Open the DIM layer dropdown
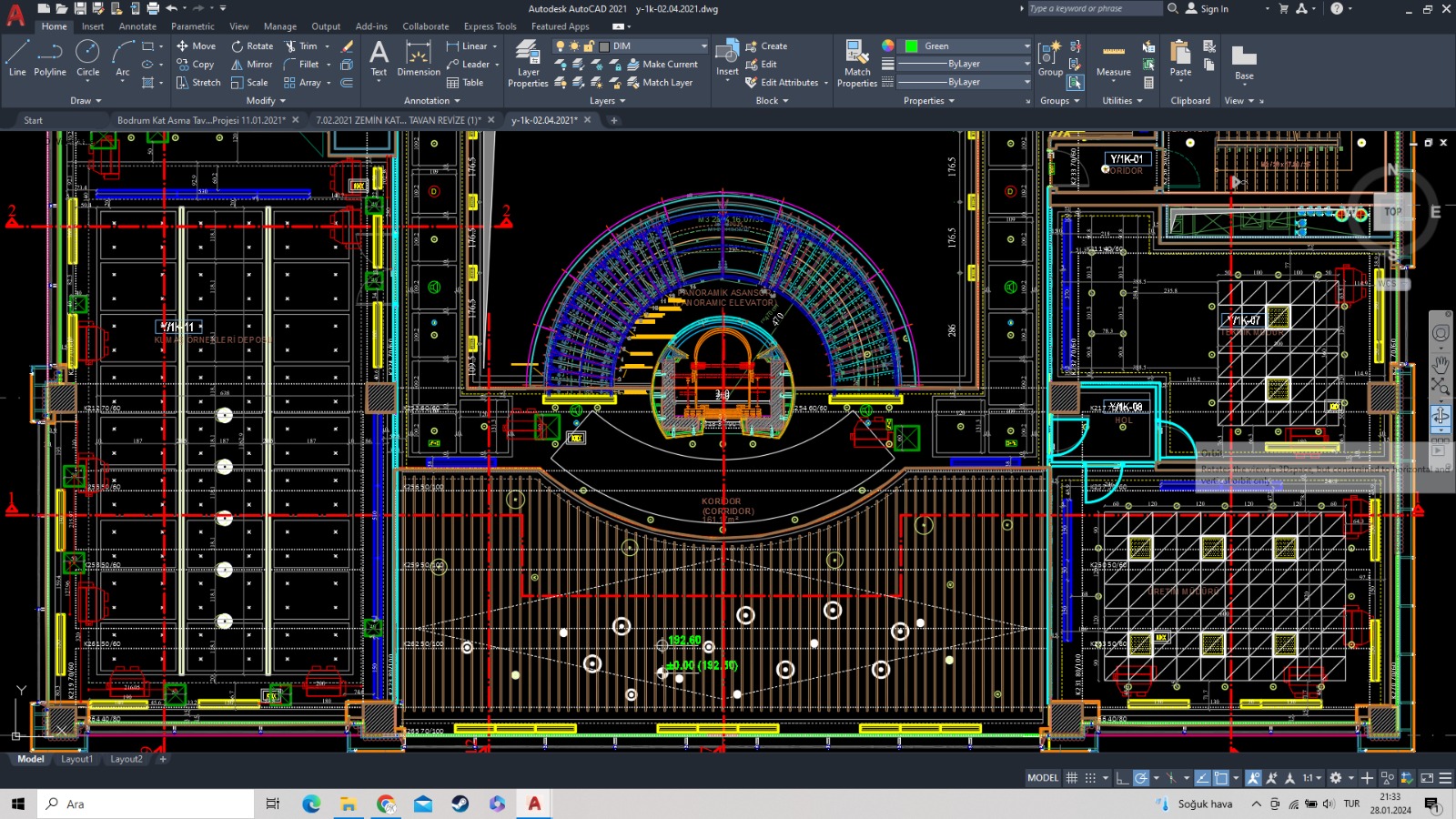Screen dimensions: 1456x819 pos(703,45)
